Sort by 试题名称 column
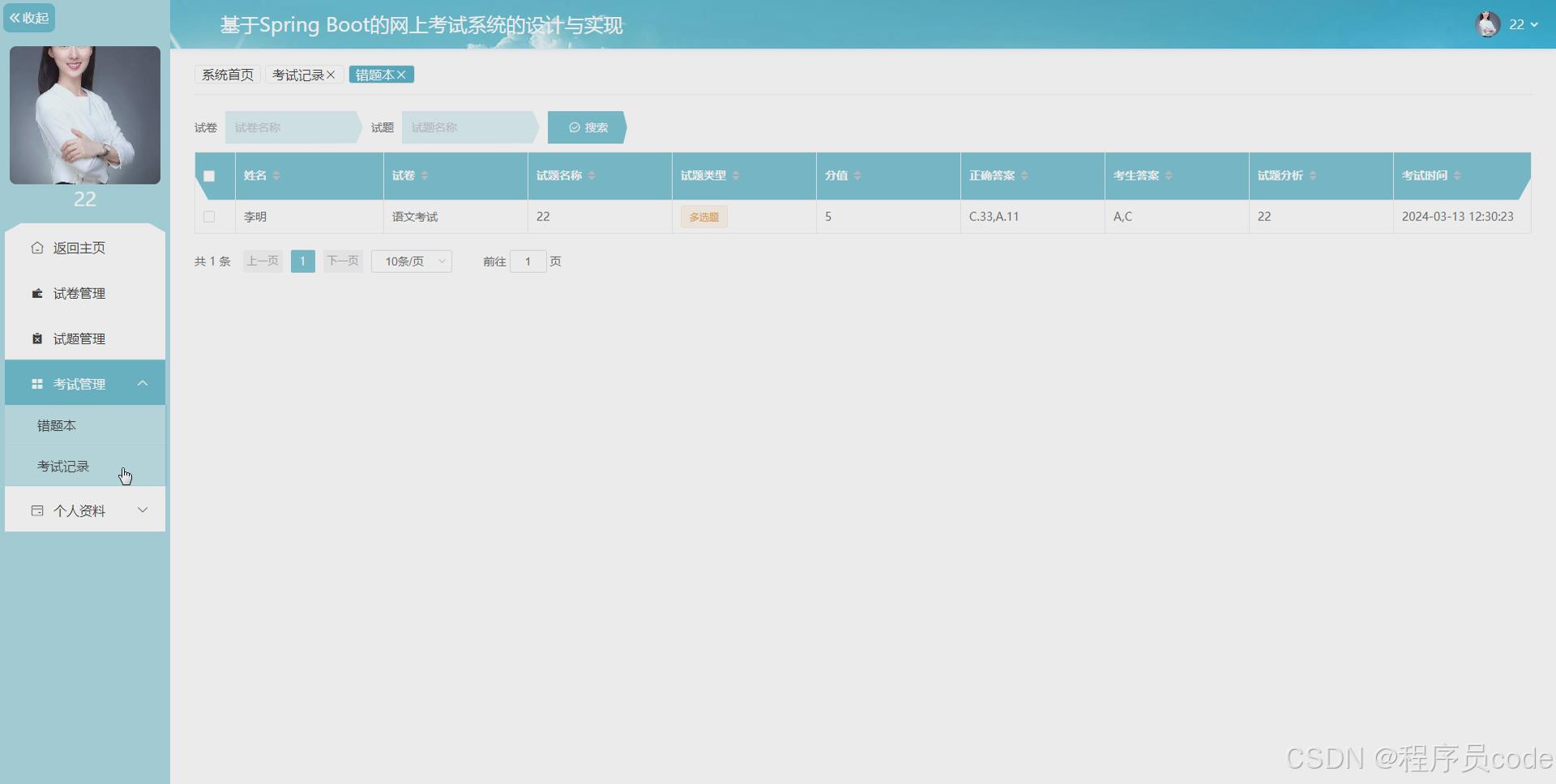Viewport: 1556px width, 784px height. [x=592, y=176]
